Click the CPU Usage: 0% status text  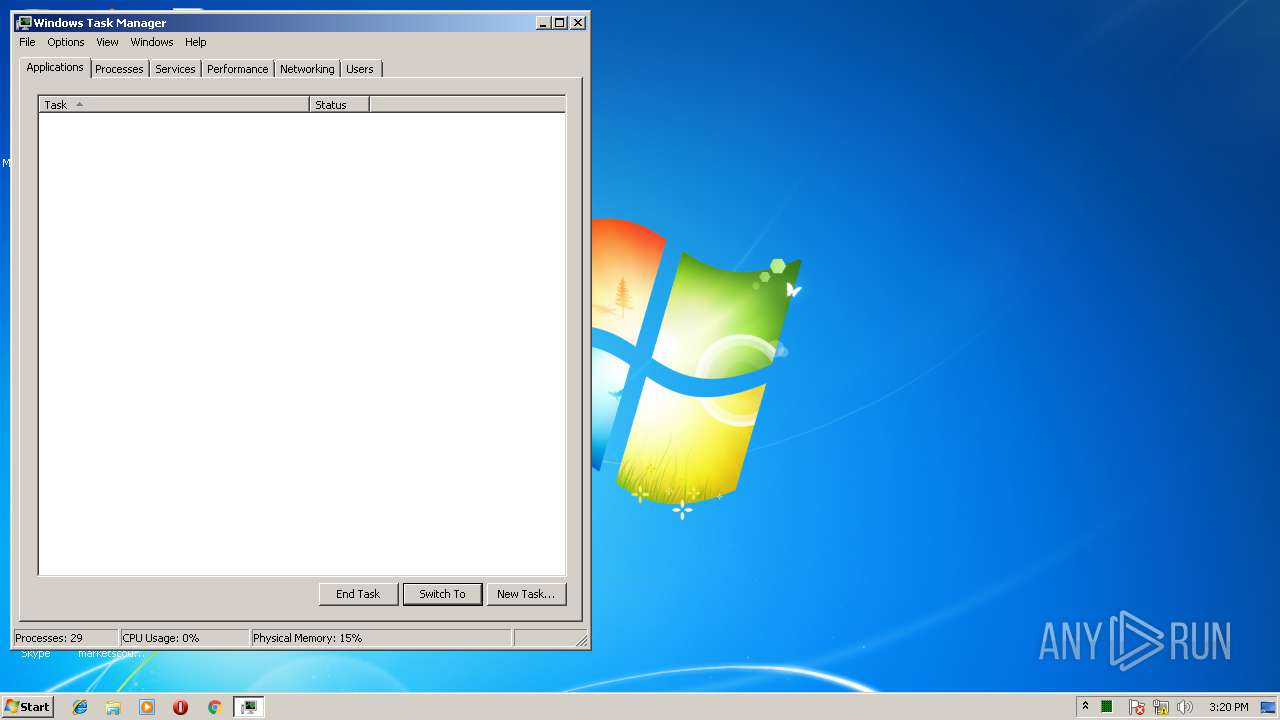coord(161,638)
